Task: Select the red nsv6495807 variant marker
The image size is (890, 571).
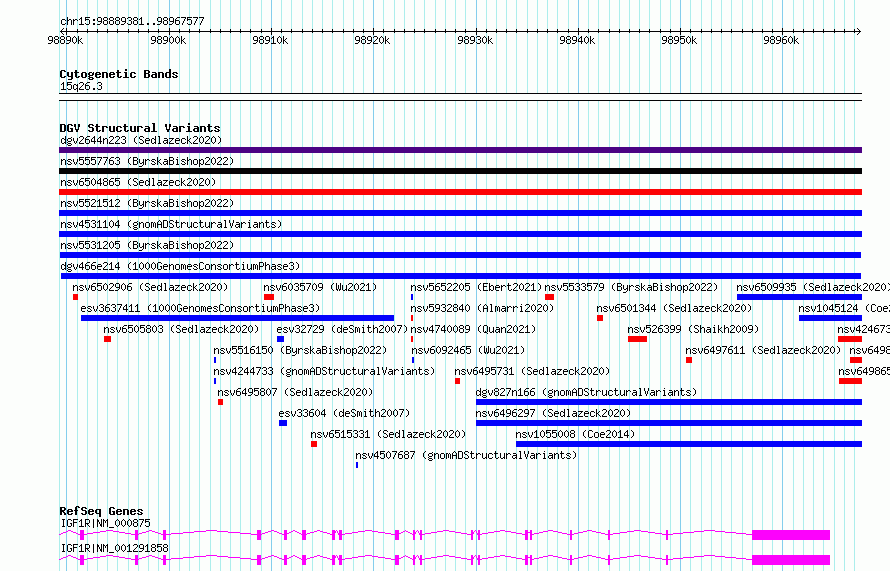Action: pos(220,402)
